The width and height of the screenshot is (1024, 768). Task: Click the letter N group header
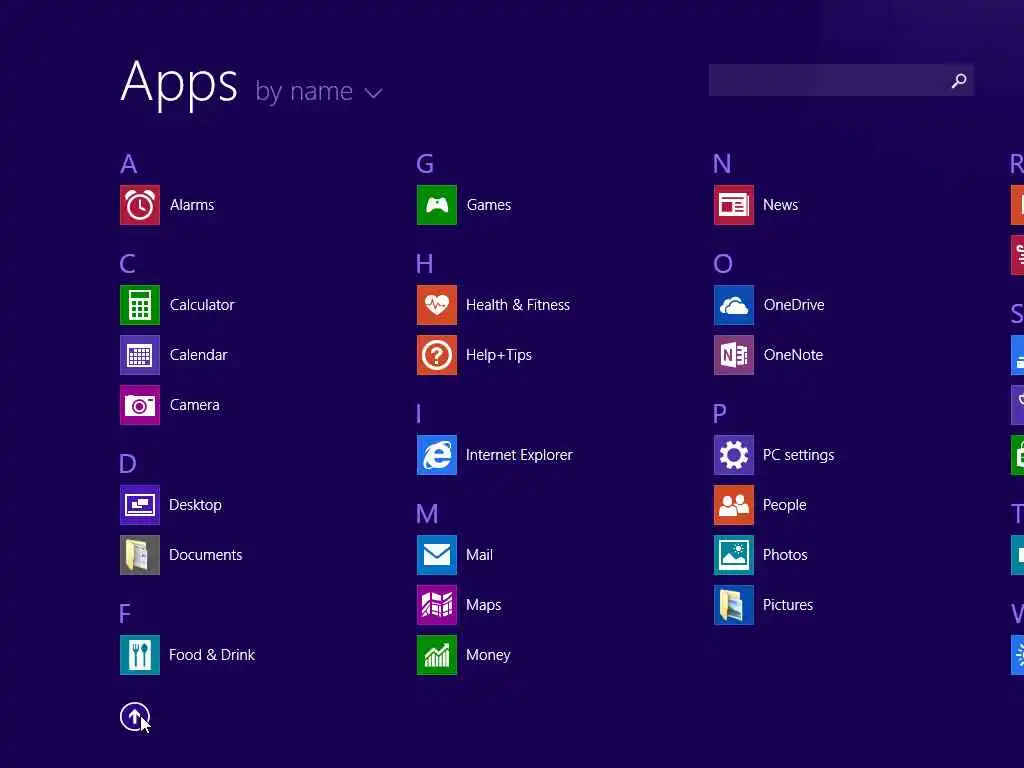click(x=722, y=164)
